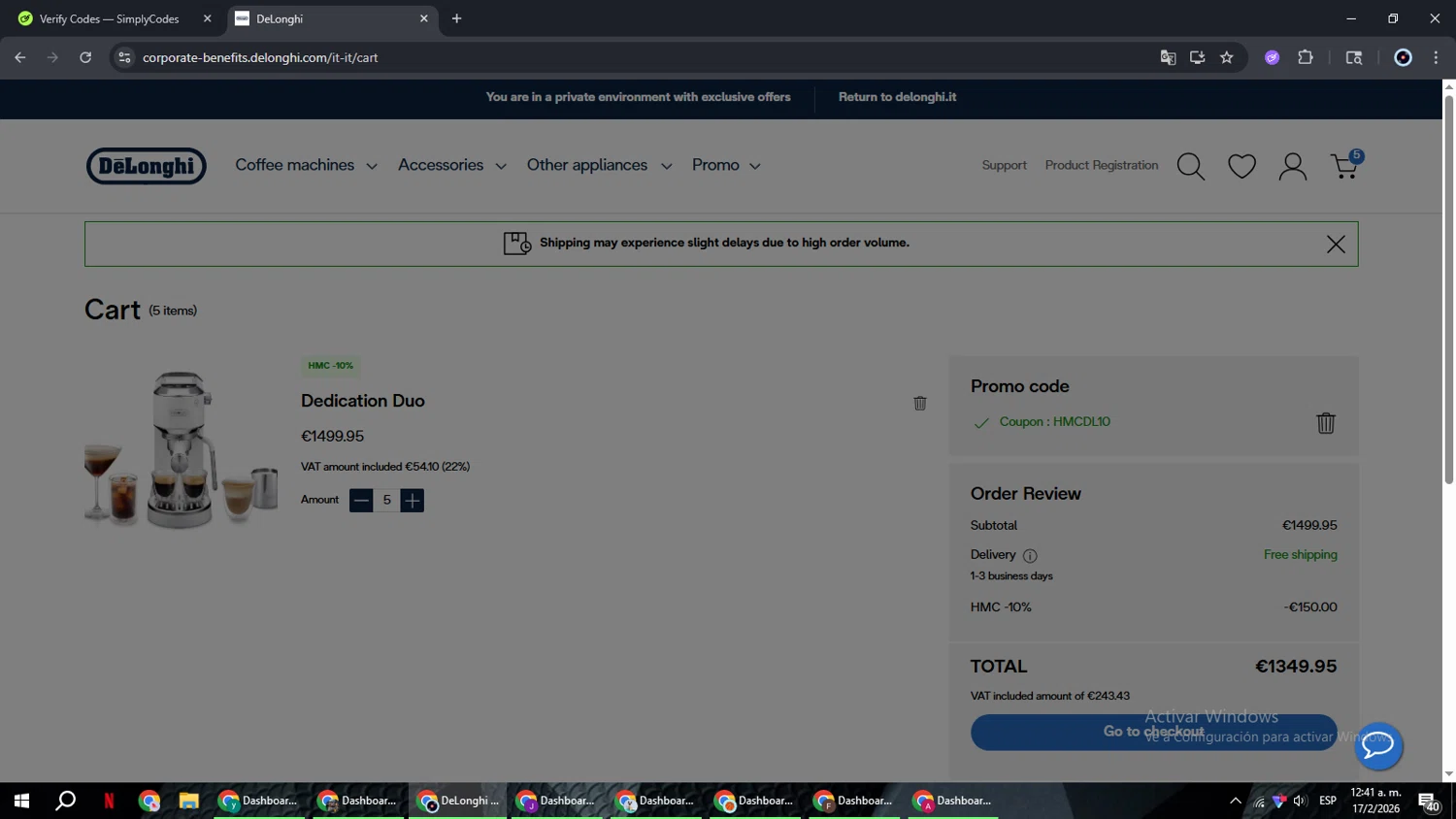Close the Verify Codes tab

click(x=207, y=18)
